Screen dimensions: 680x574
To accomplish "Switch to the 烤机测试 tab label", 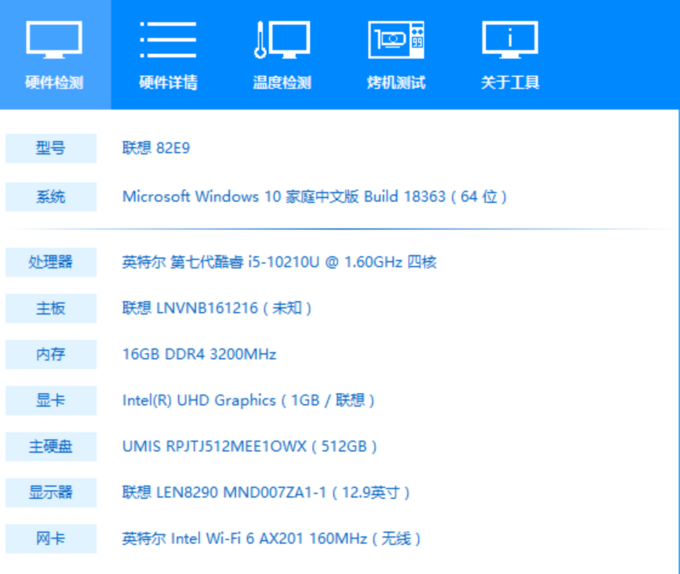I will pos(396,82).
